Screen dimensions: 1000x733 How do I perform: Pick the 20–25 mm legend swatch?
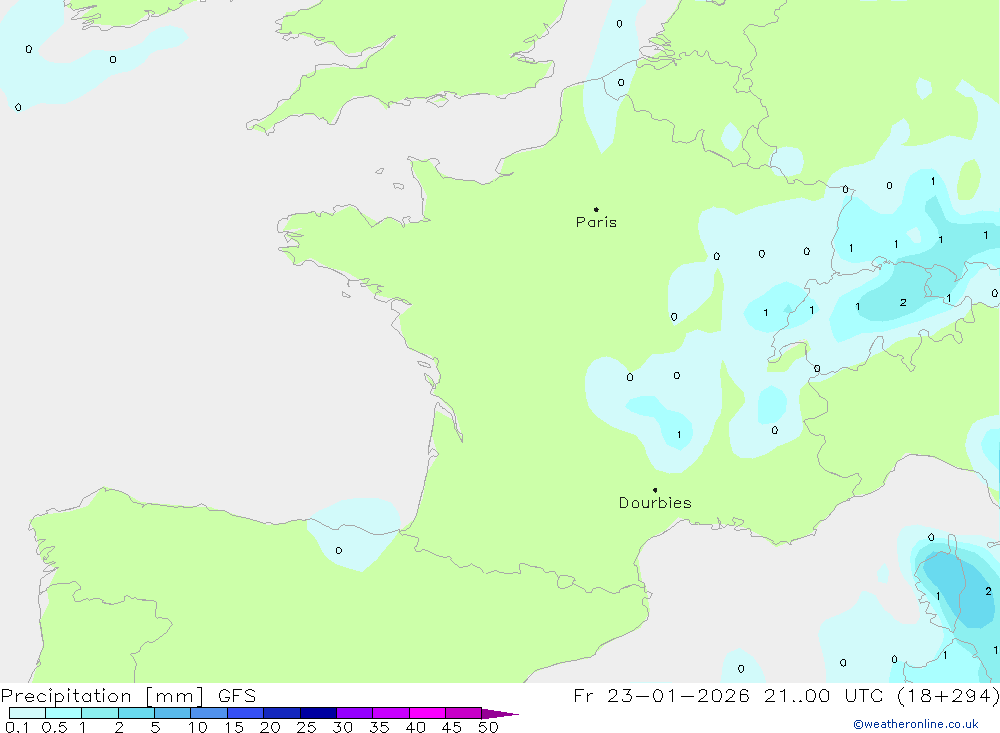coord(282,713)
